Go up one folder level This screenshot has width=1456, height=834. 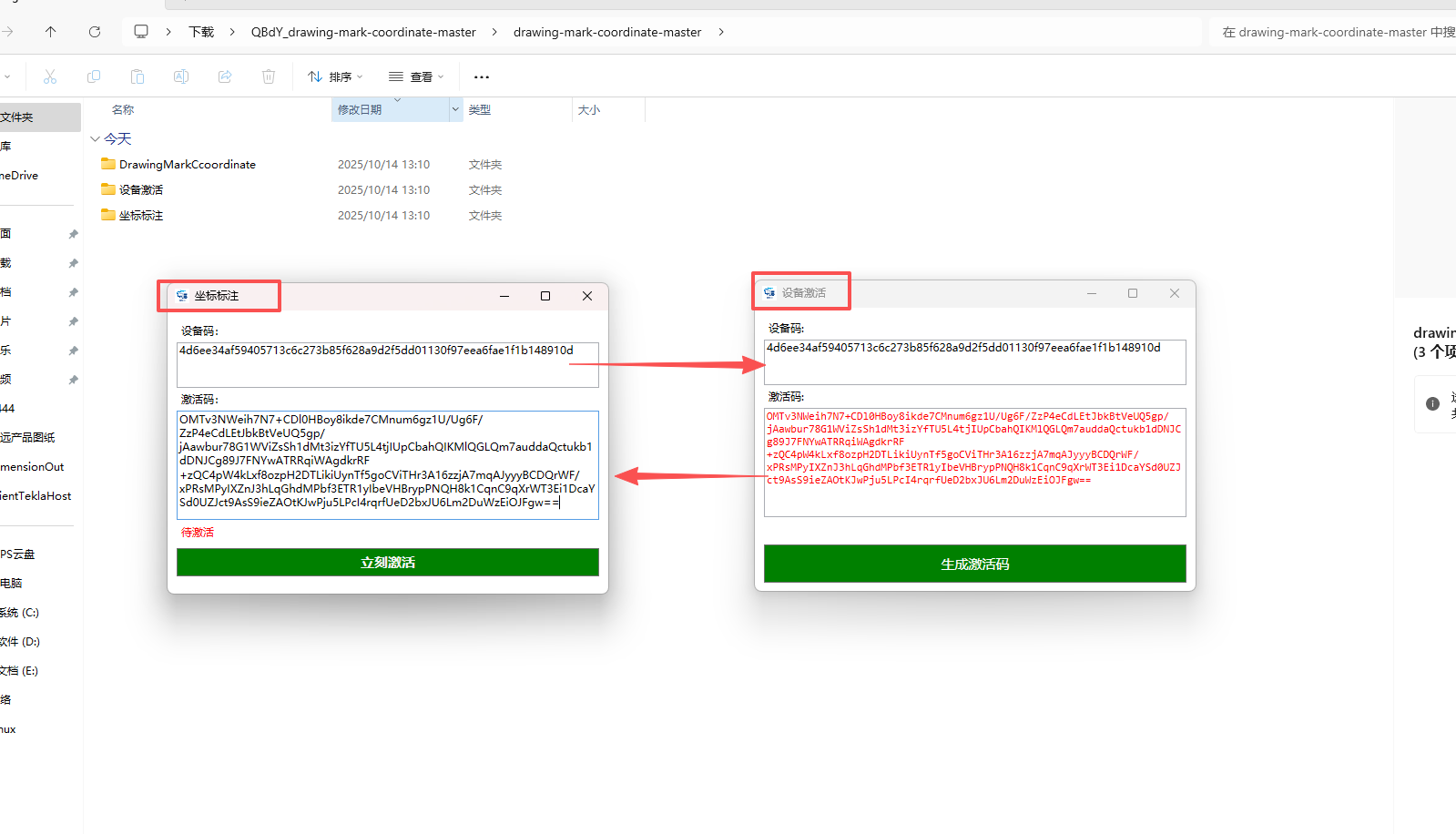tap(50, 32)
